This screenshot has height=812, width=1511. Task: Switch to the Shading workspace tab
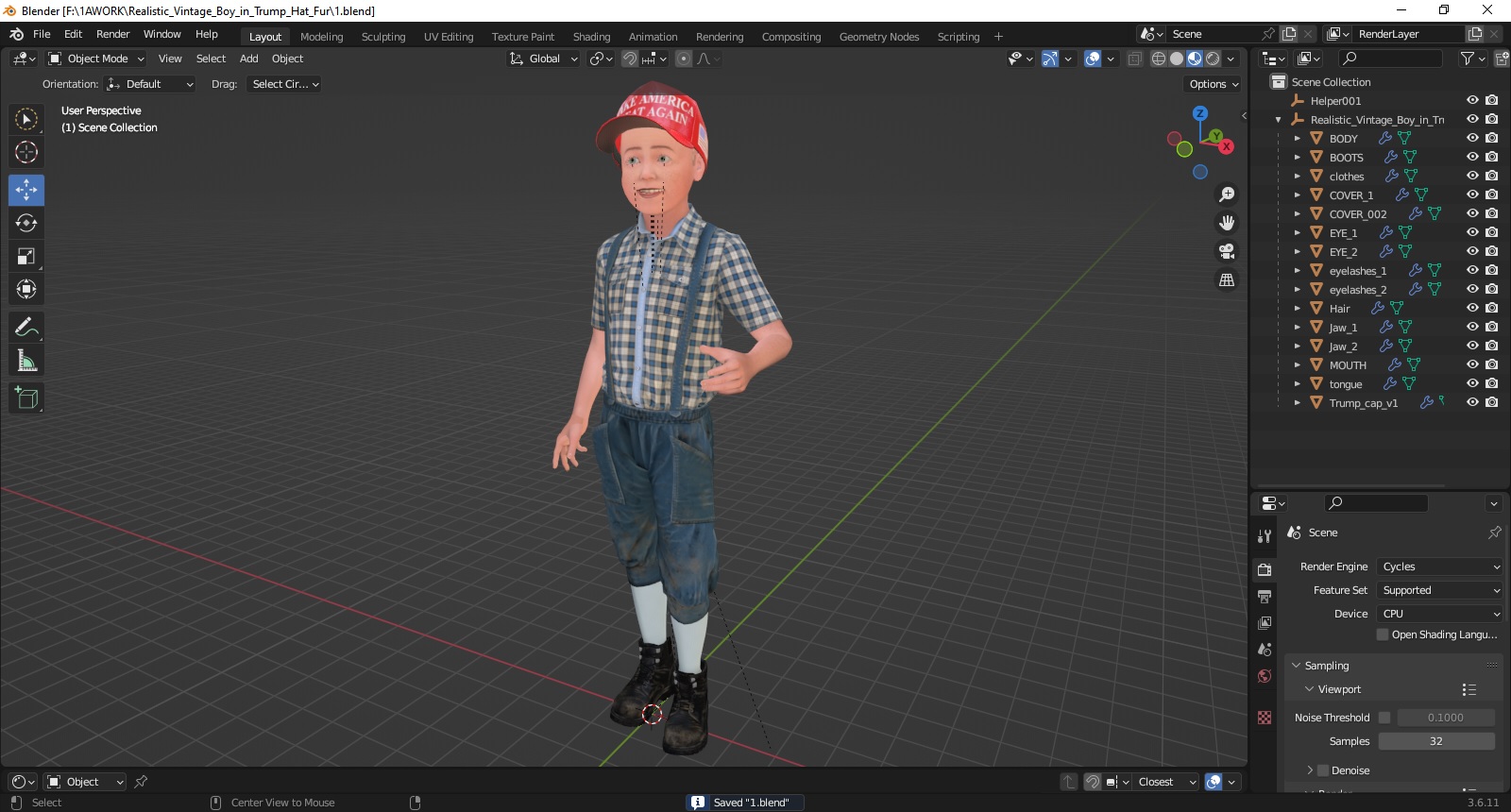(592, 37)
